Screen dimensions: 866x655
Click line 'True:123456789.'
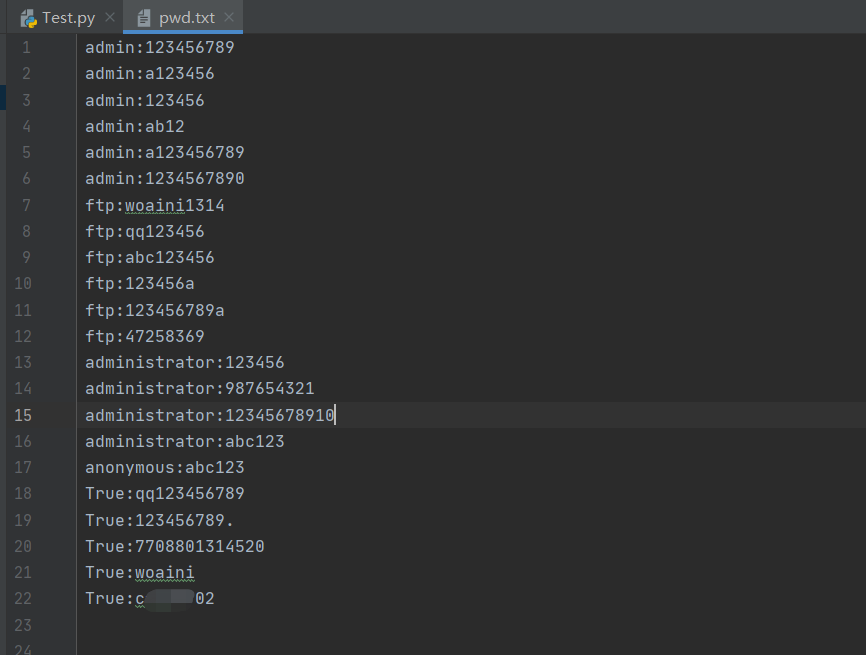tap(160, 520)
